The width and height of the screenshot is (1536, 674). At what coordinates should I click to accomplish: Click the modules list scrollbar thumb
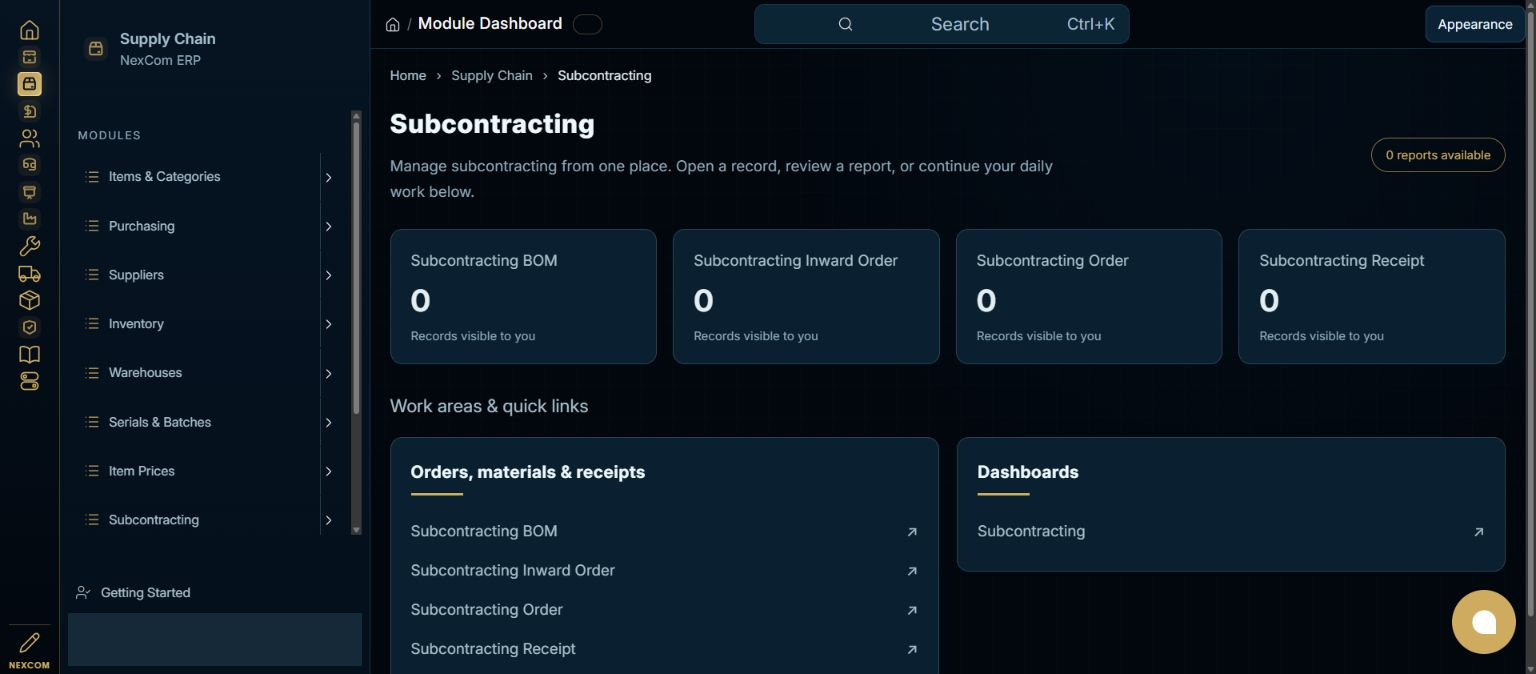356,268
